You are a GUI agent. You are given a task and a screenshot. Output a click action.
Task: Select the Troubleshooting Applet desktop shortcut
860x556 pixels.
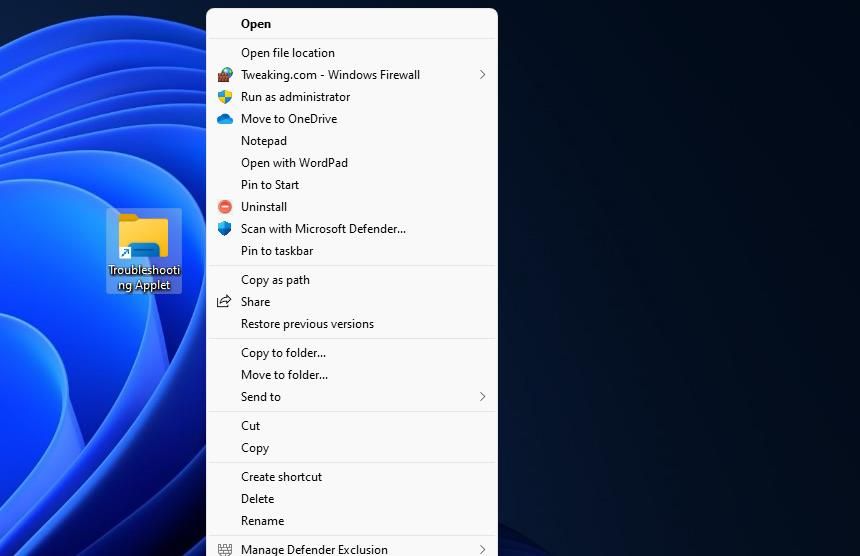click(x=144, y=251)
